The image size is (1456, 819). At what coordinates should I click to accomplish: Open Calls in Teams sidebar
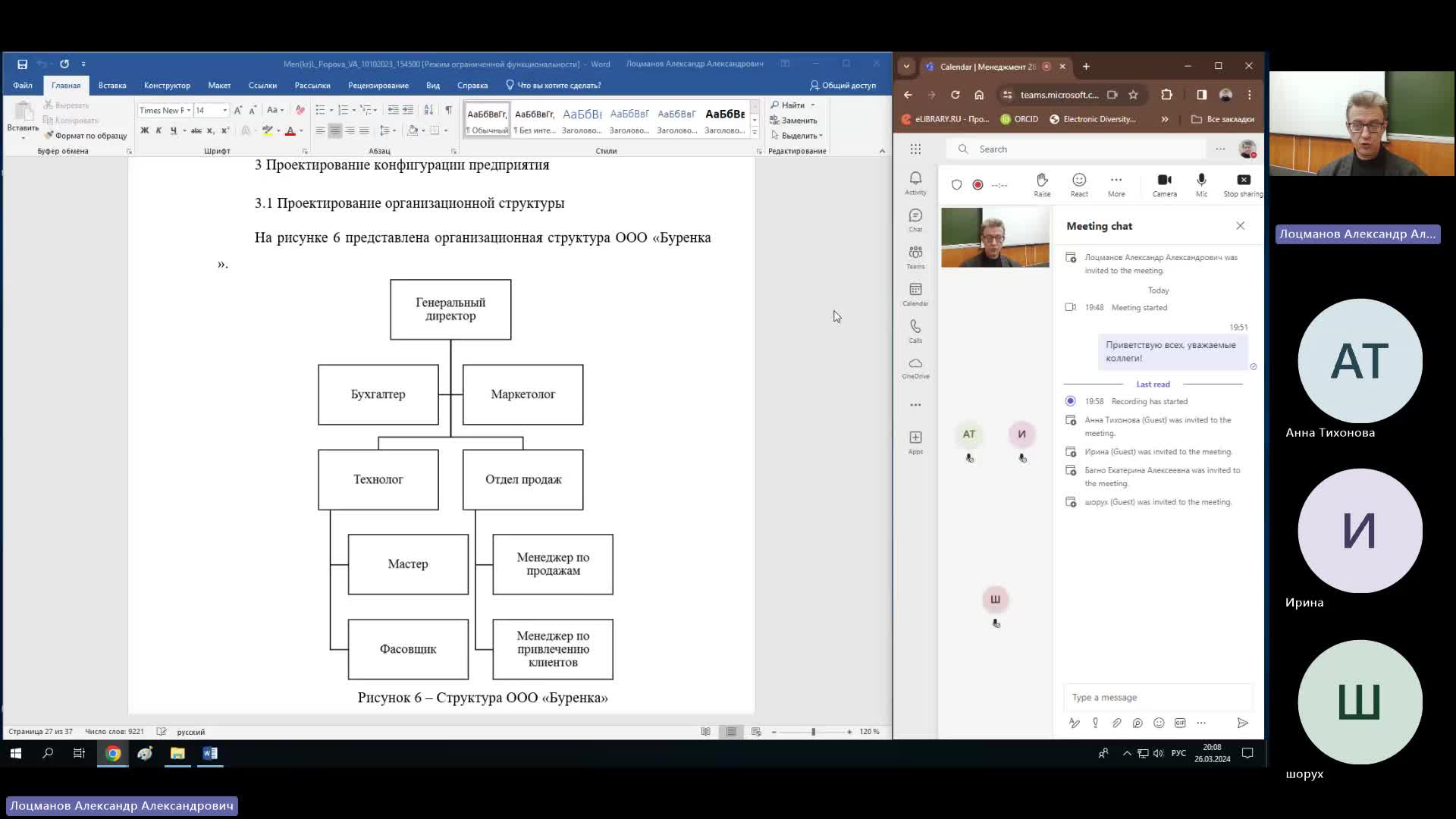coord(915,331)
